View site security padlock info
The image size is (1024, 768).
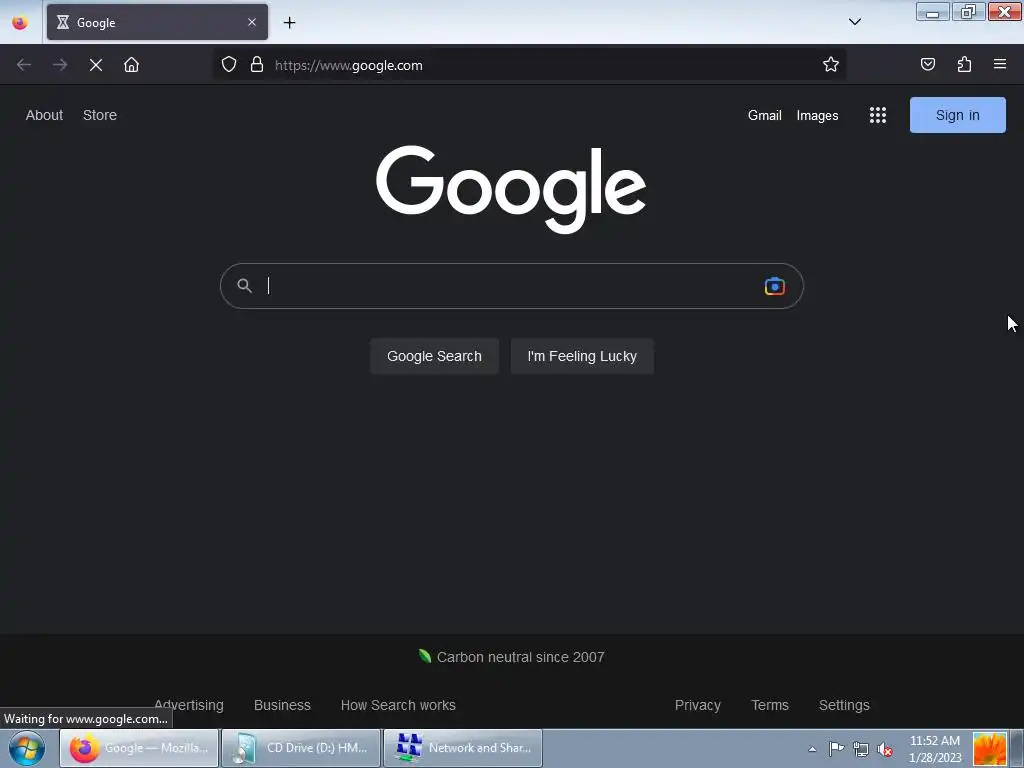[257, 65]
